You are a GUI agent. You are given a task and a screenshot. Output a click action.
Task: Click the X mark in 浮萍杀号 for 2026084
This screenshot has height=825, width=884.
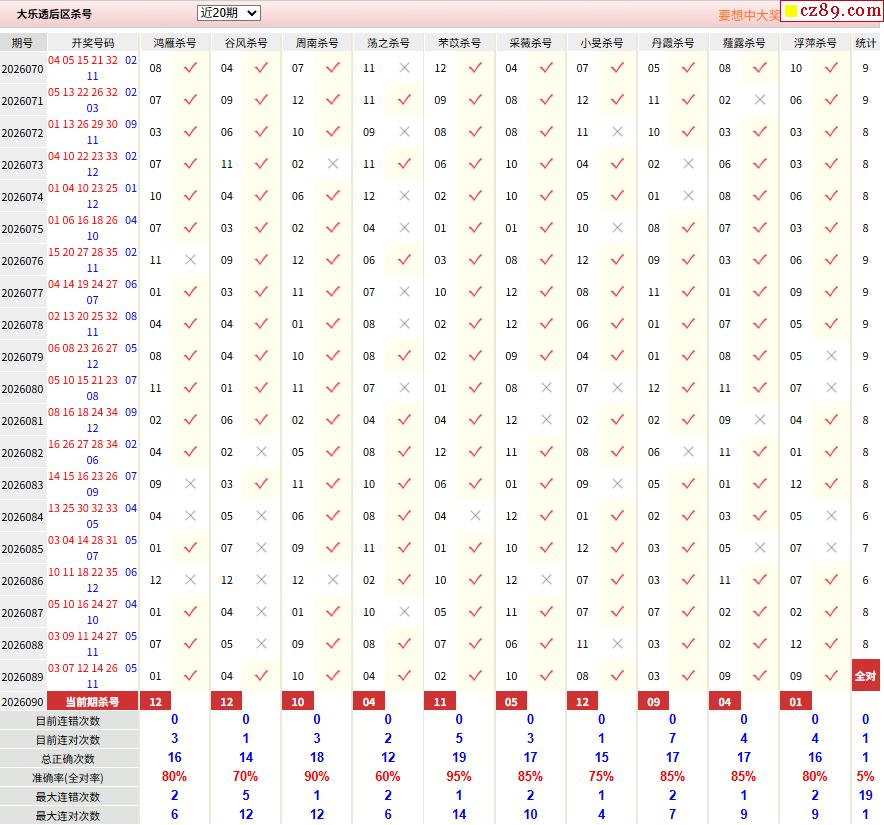click(831, 516)
